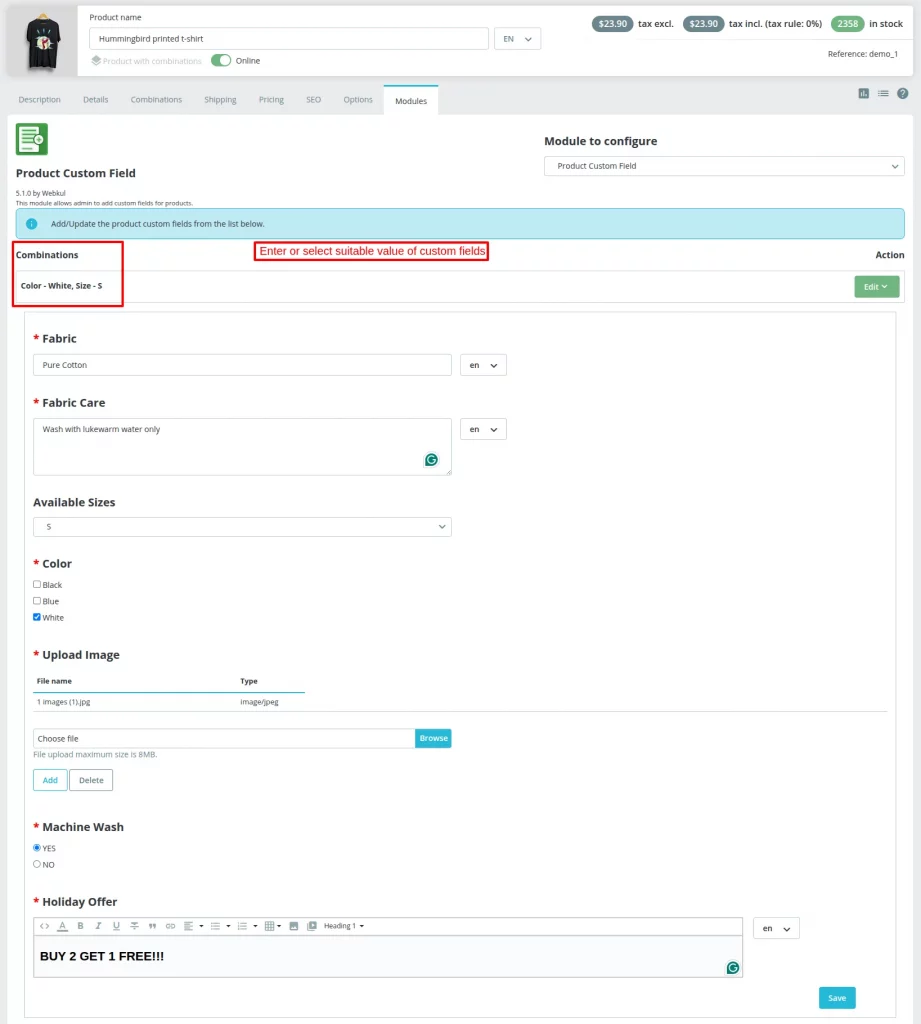Open the product list icon

(883, 93)
